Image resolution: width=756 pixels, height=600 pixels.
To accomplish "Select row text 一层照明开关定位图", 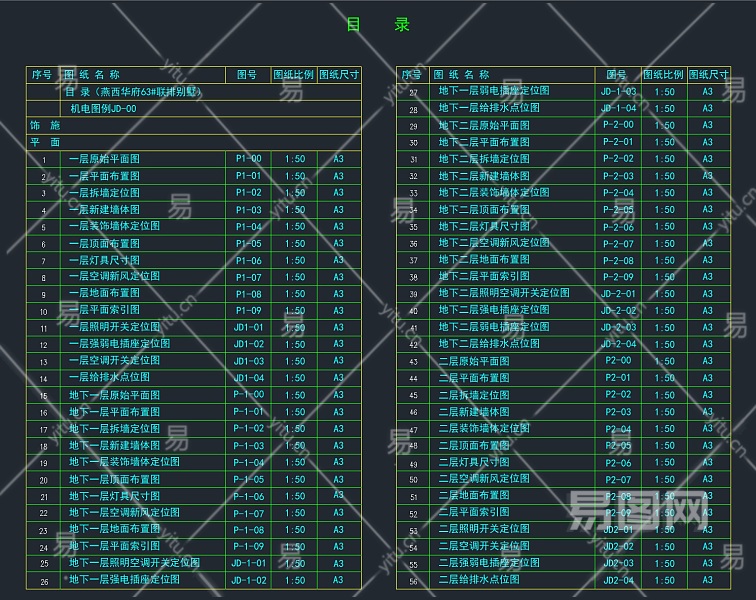I will coord(114,327).
